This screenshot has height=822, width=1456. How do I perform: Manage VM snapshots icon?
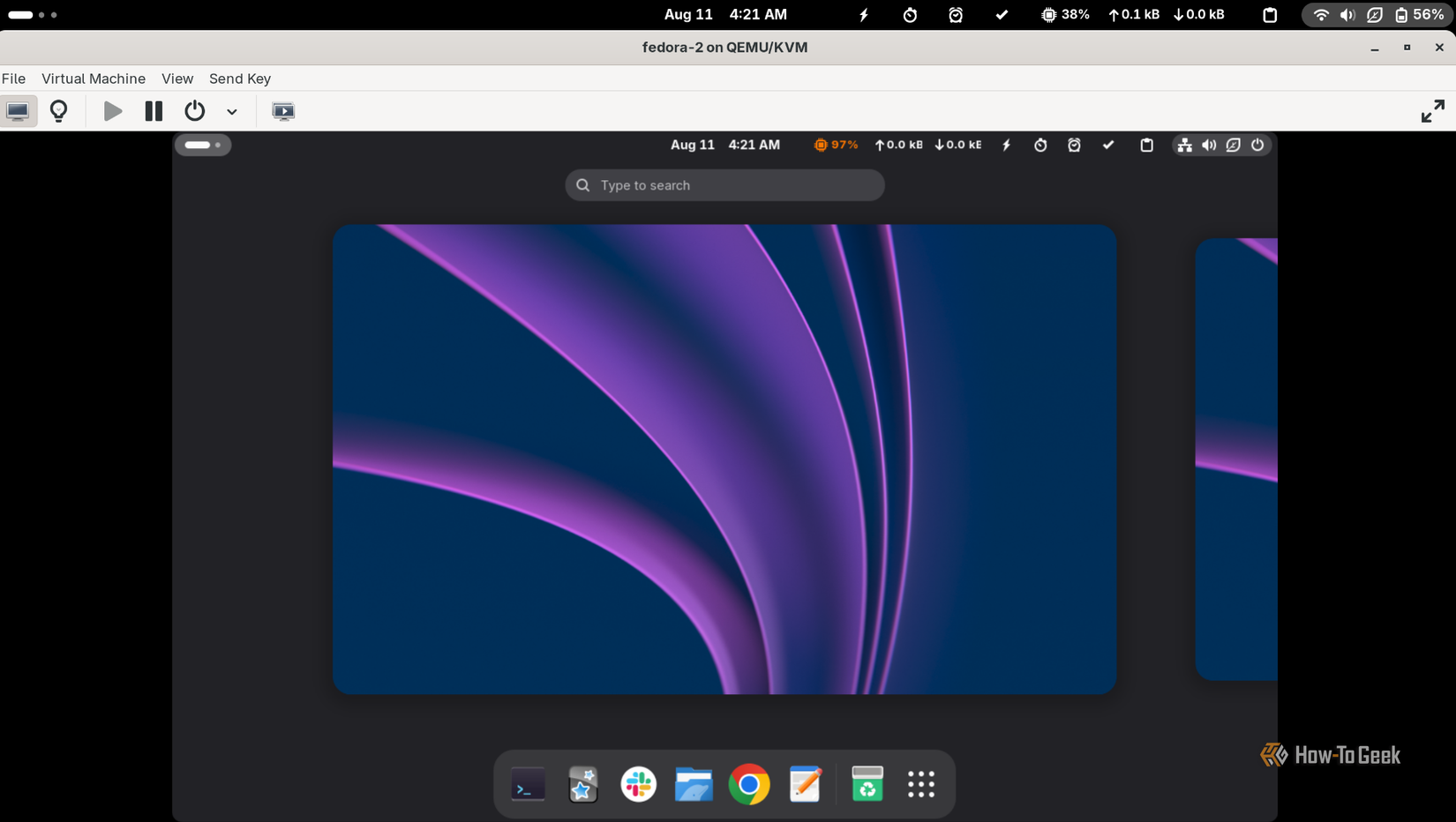coord(283,111)
